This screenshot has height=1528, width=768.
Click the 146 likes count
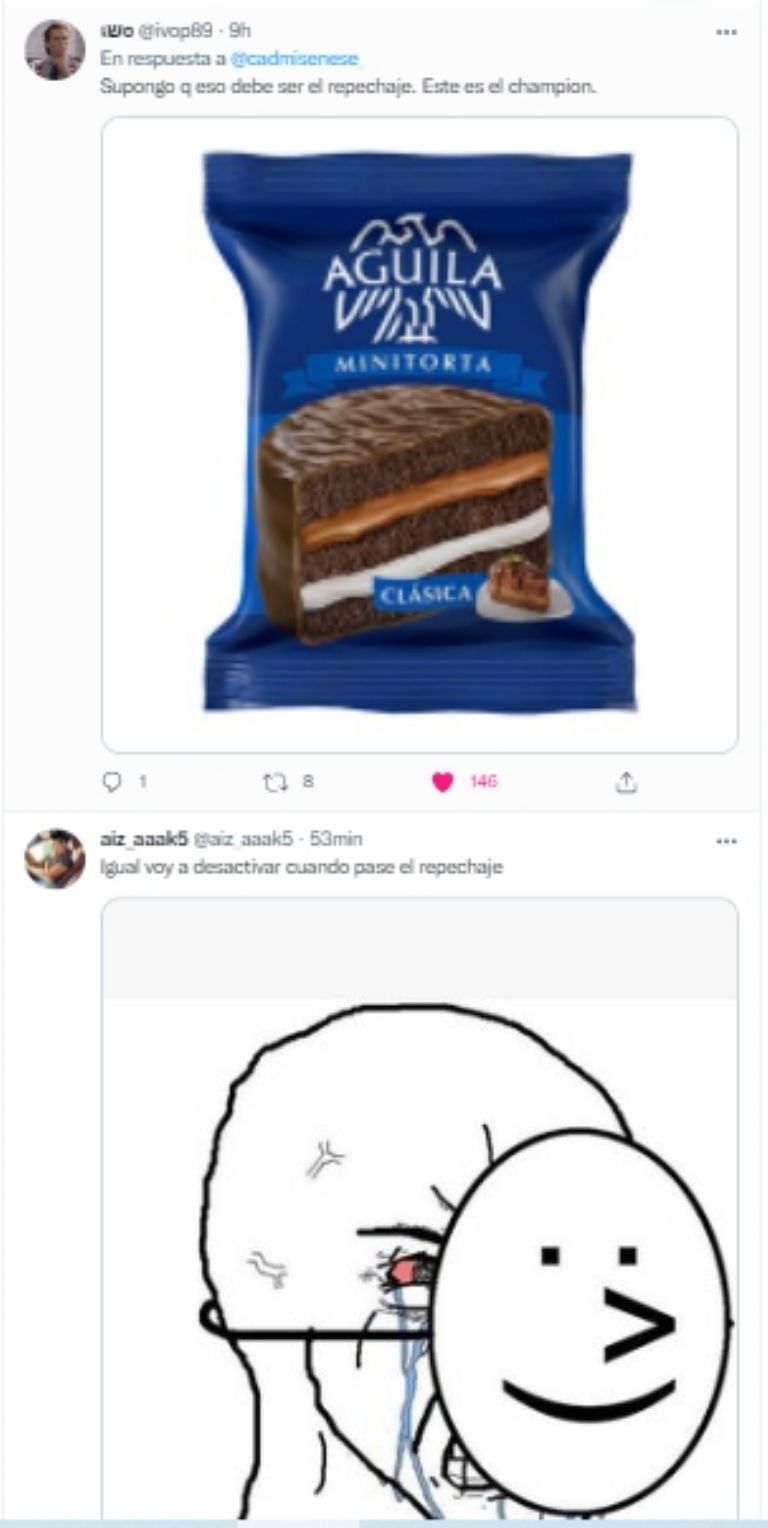[x=483, y=782]
